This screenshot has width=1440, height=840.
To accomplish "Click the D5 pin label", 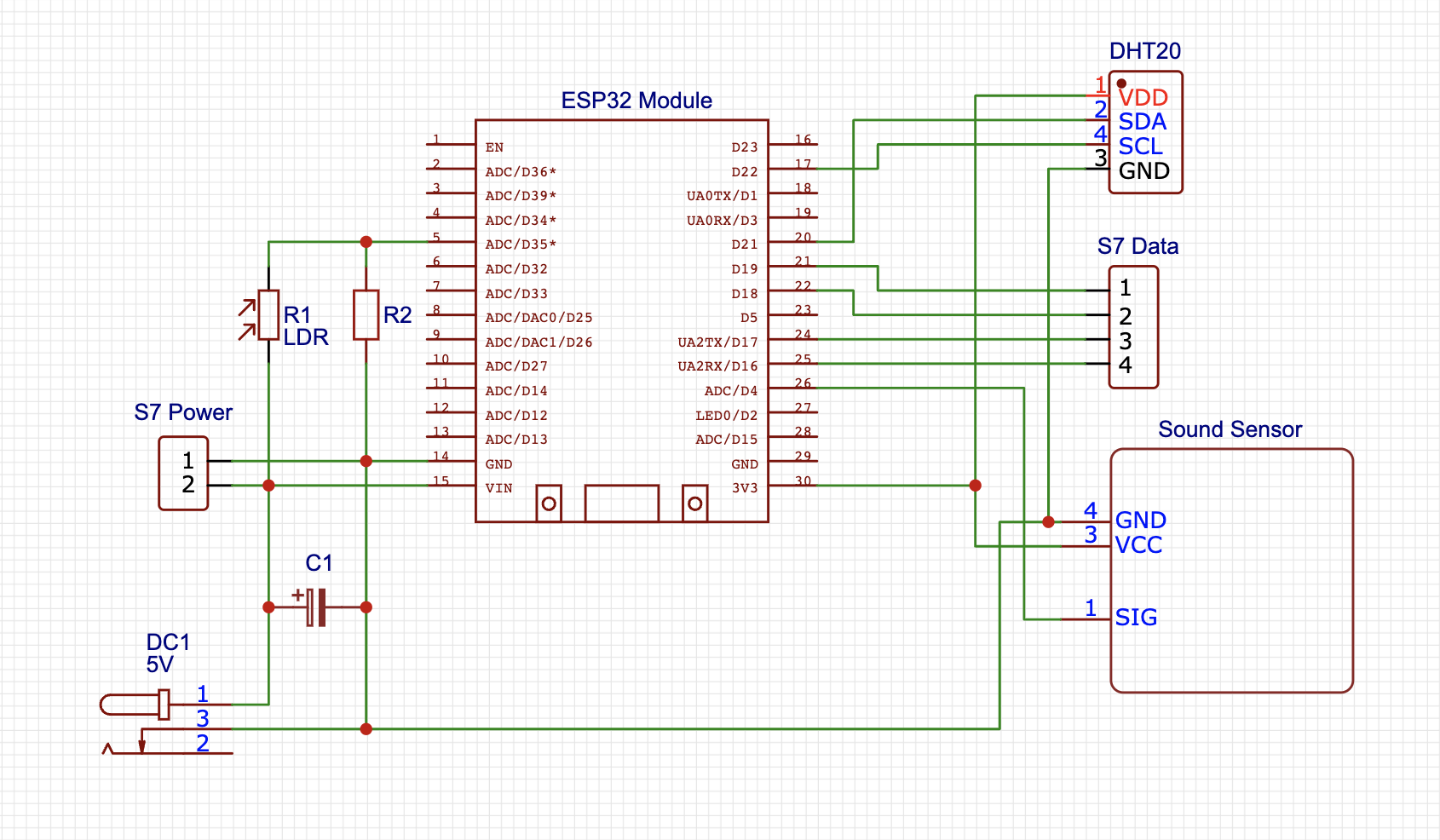I will 749,318.
